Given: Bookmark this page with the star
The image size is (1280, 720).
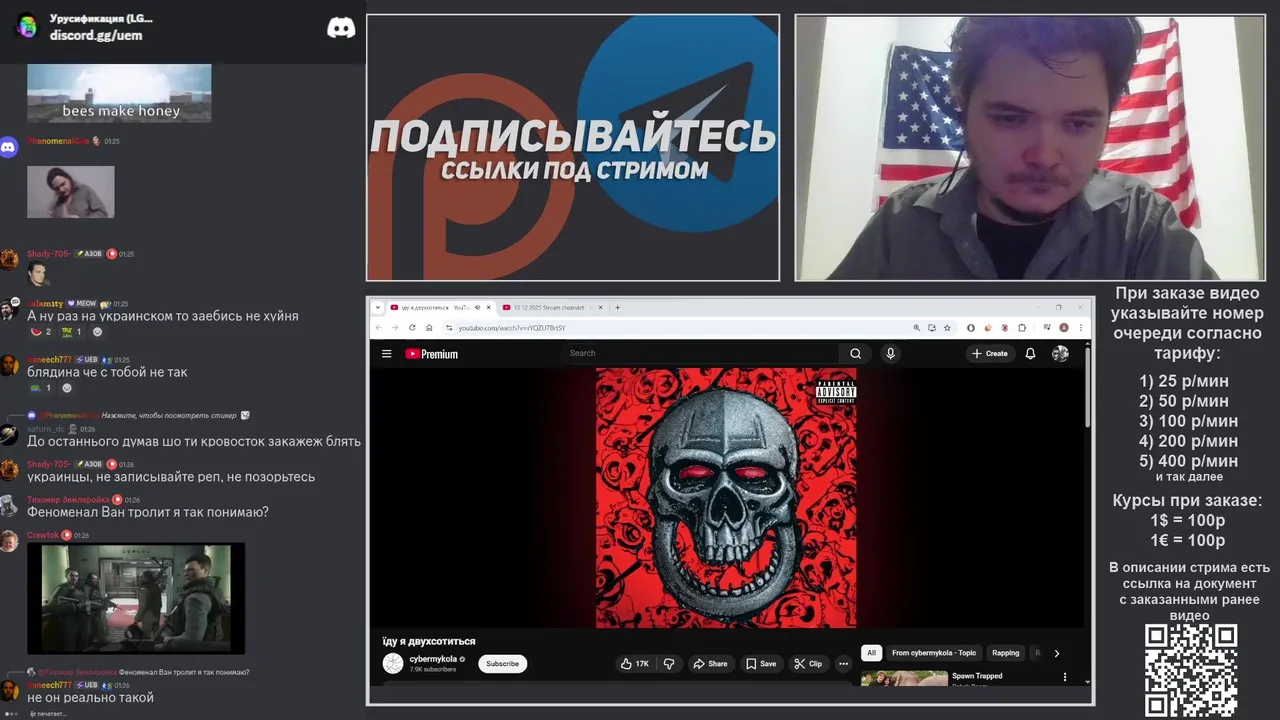Looking at the screenshot, I should pos(947,327).
